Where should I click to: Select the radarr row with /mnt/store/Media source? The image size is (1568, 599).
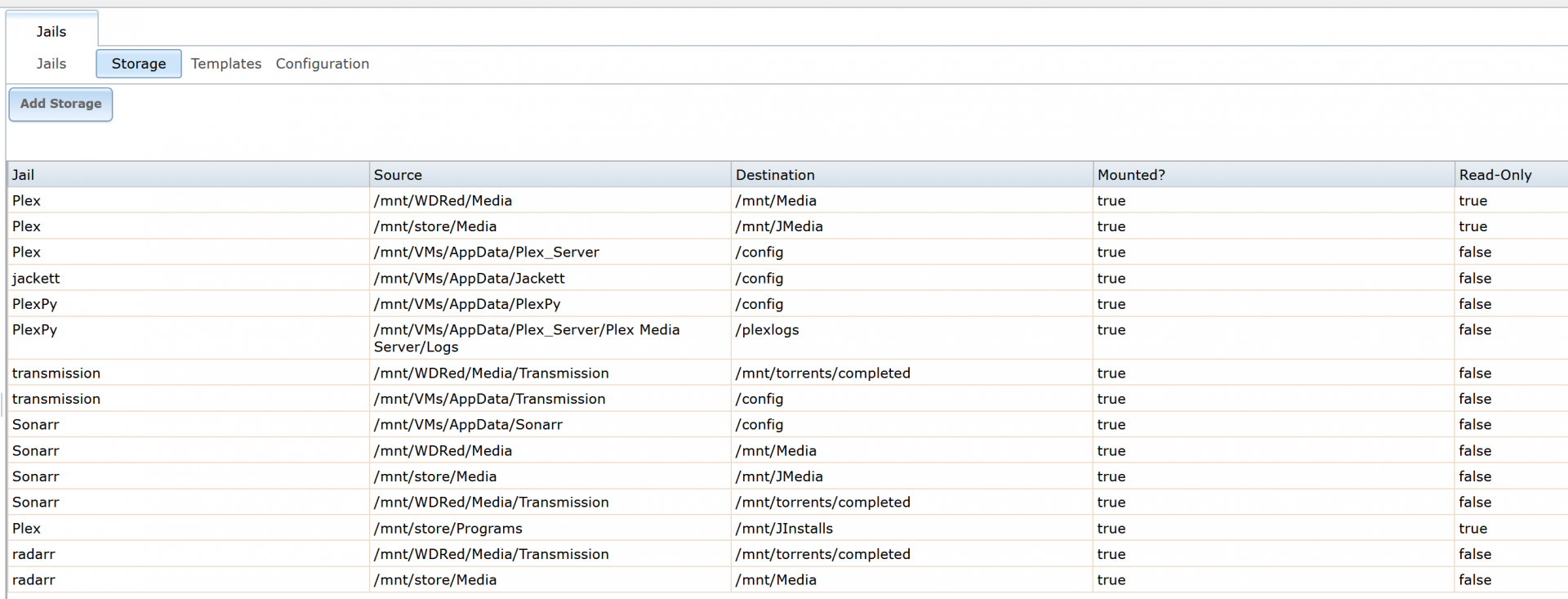click(x=435, y=580)
